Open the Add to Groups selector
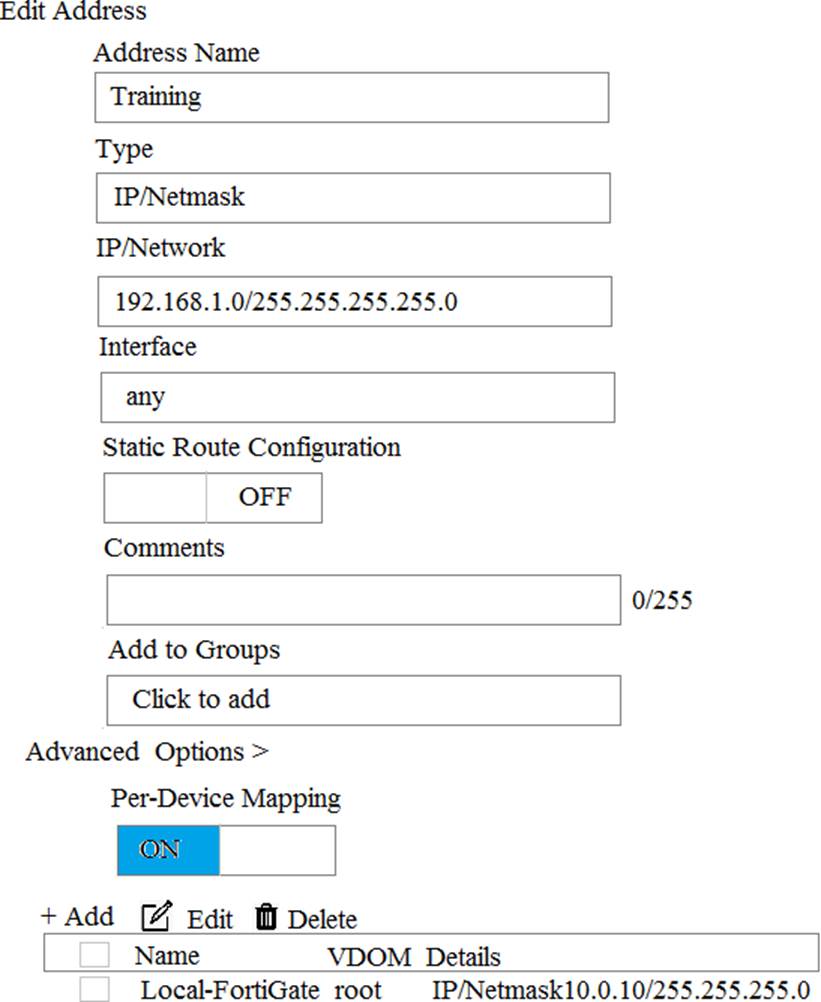Screen dimensions: 821x1002 click(x=363, y=700)
